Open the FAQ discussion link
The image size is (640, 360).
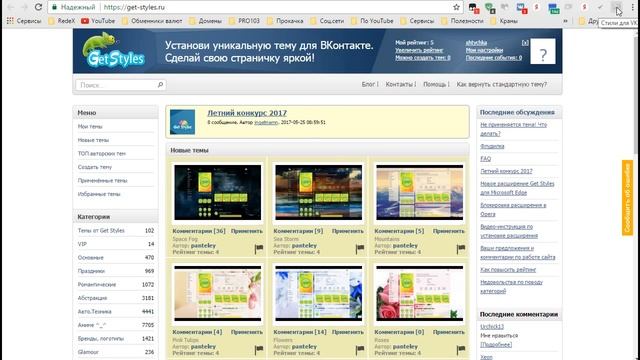[485, 158]
